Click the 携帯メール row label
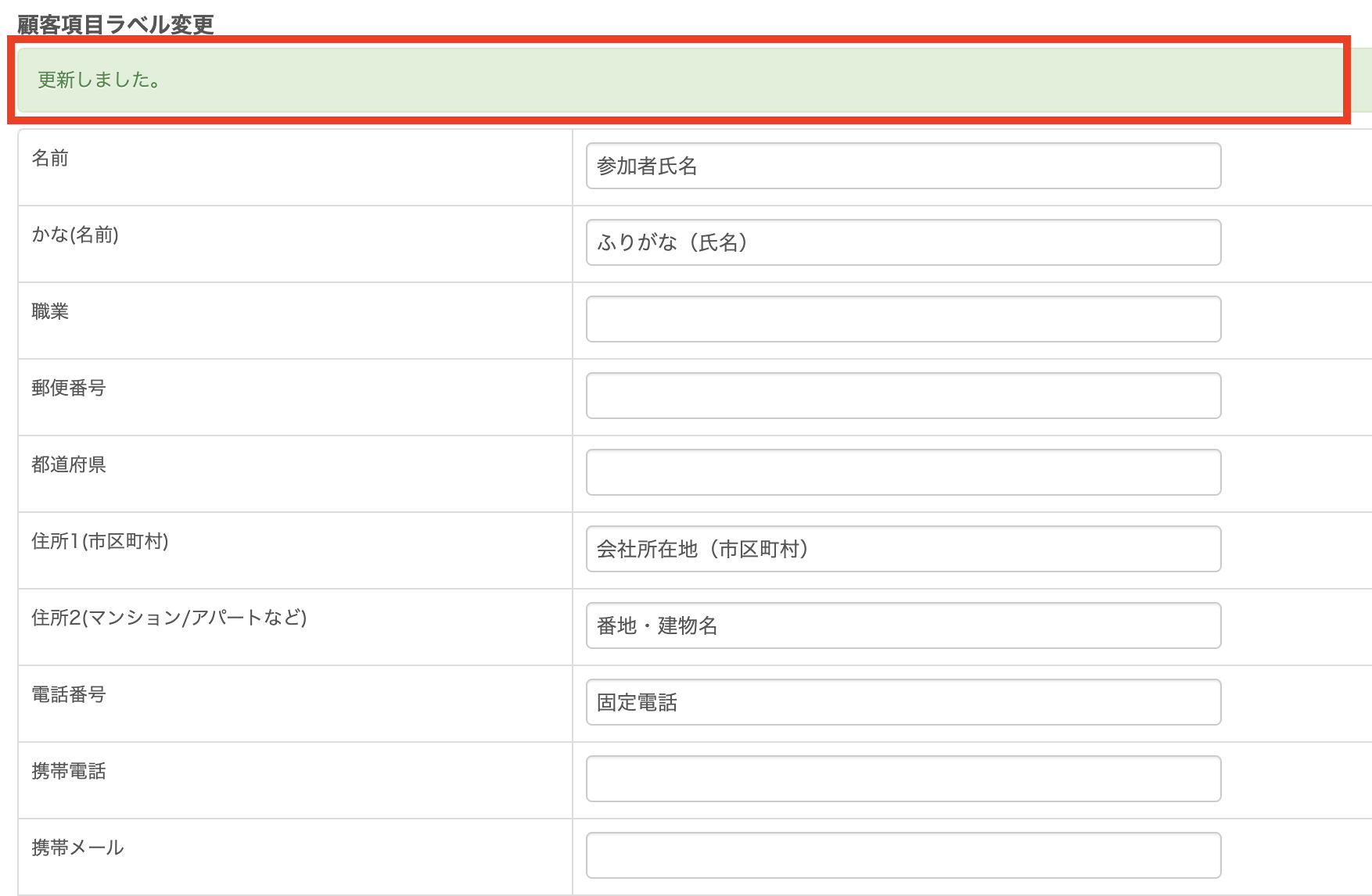Screen dimensions: 1372x896 pyautogui.click(x=77, y=848)
